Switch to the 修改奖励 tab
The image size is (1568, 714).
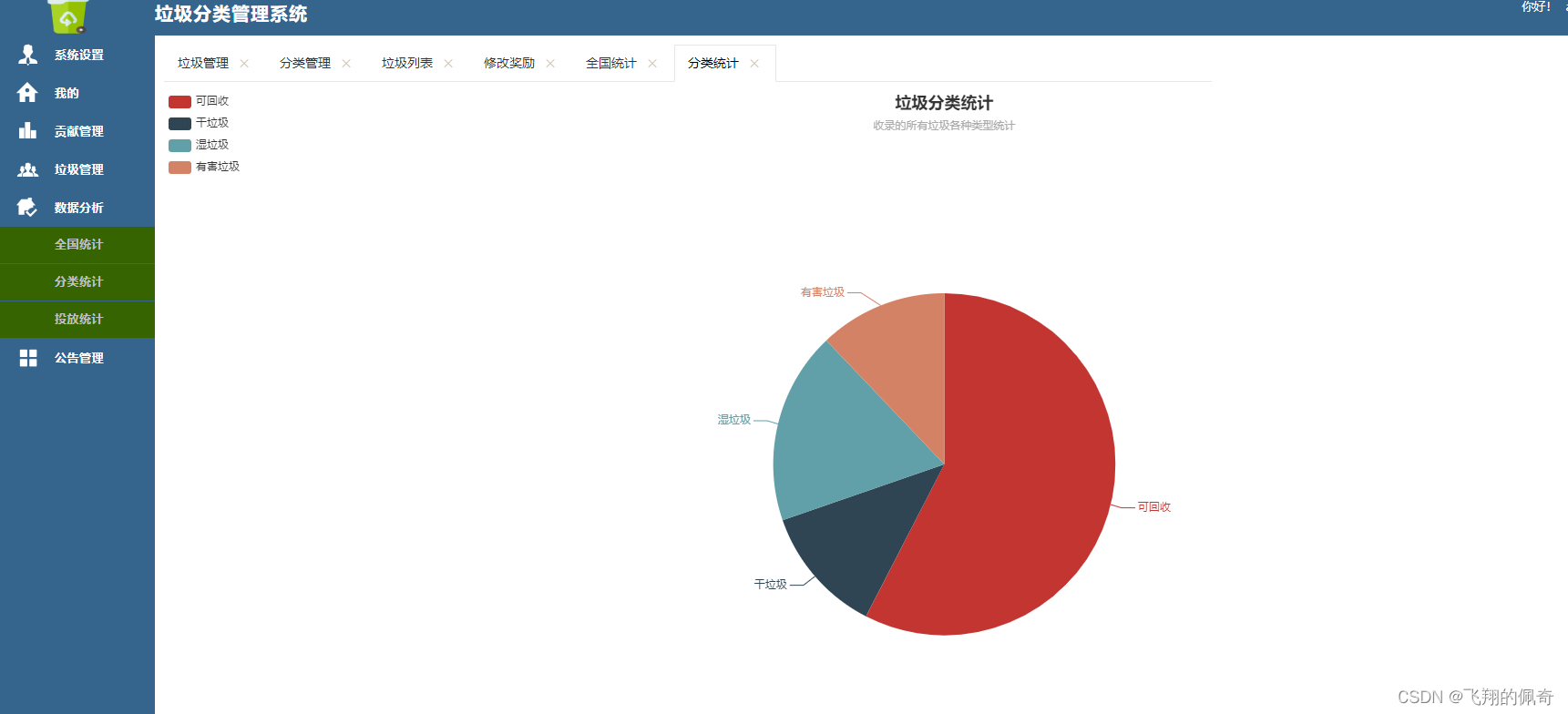[x=509, y=63]
